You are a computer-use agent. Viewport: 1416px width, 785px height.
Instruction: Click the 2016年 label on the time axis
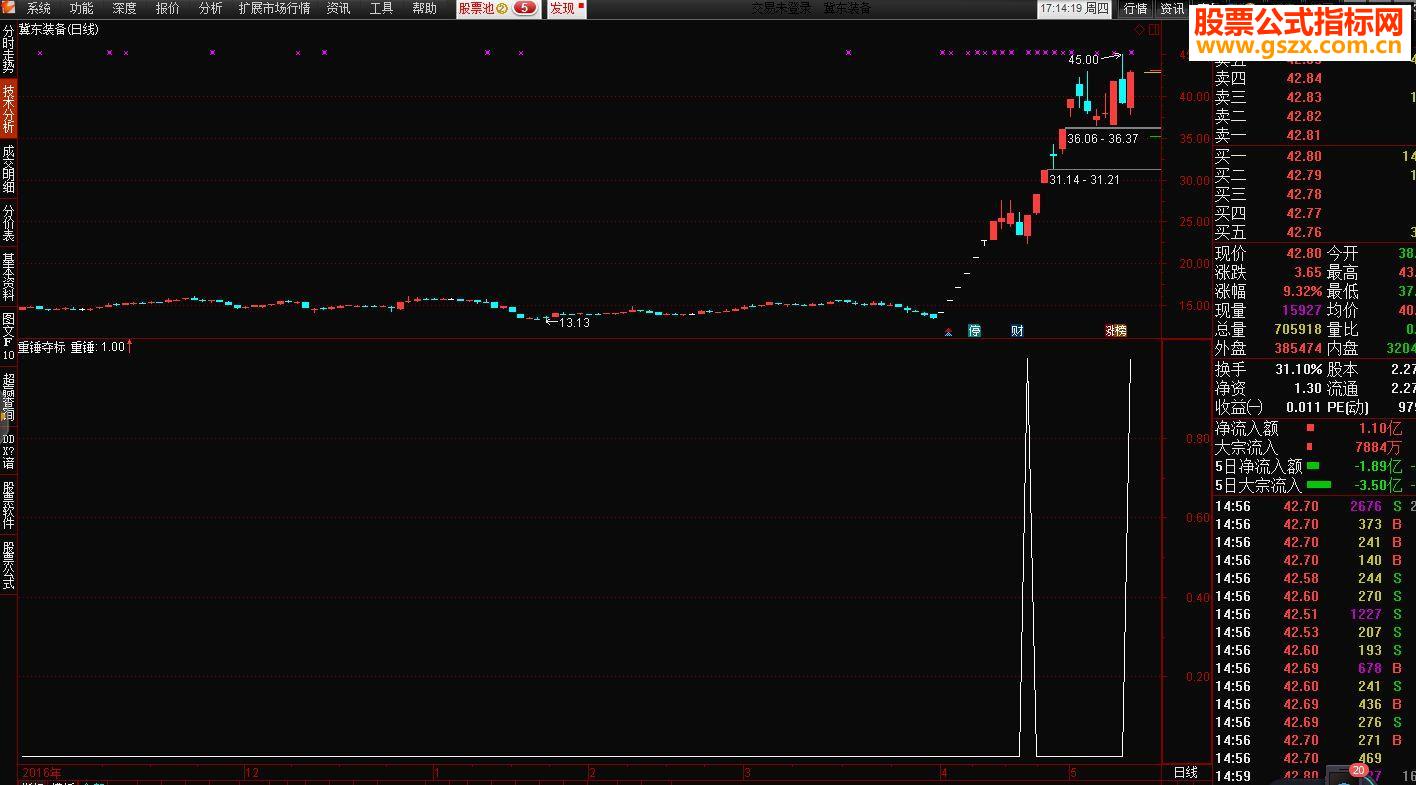[41, 773]
